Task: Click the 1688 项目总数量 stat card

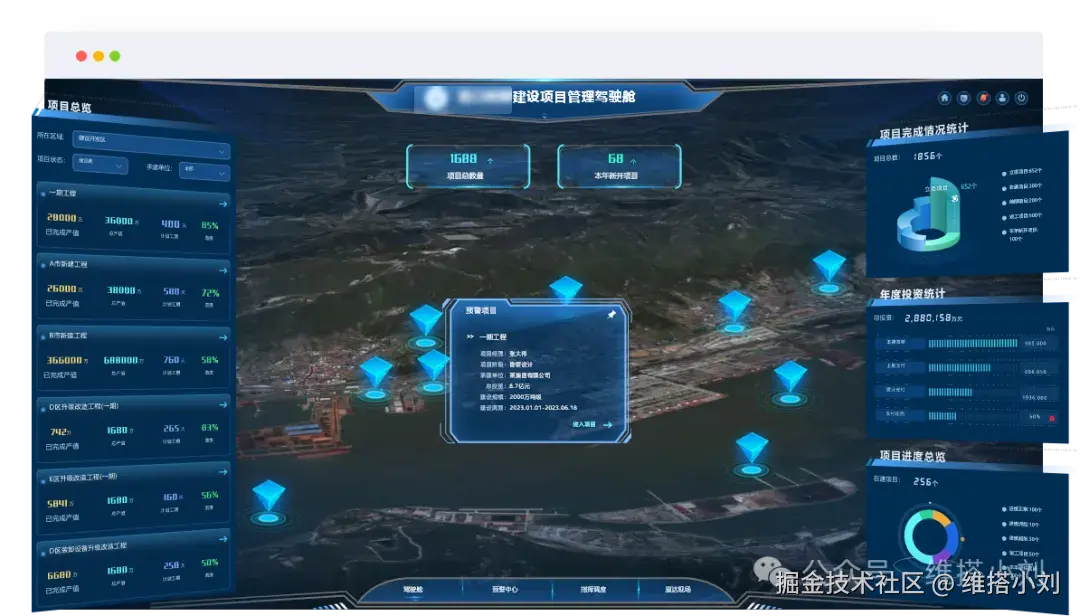Action: tap(468, 166)
